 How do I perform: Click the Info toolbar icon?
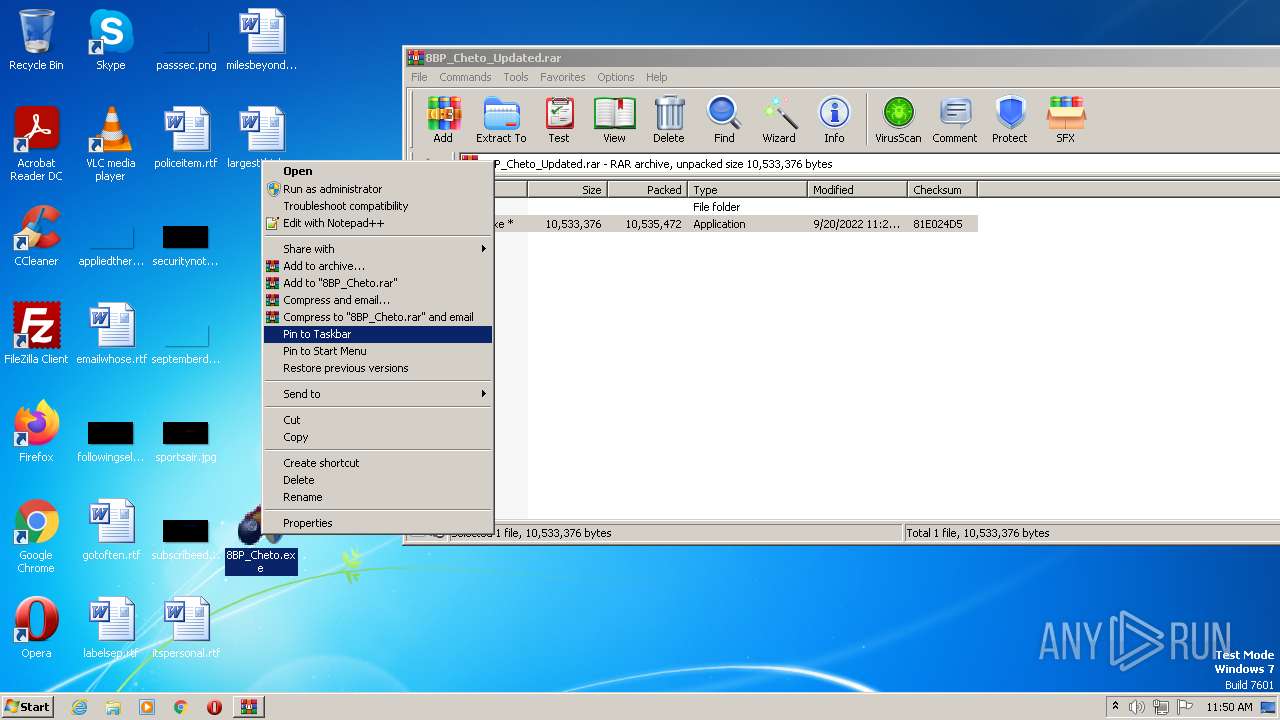(x=834, y=120)
